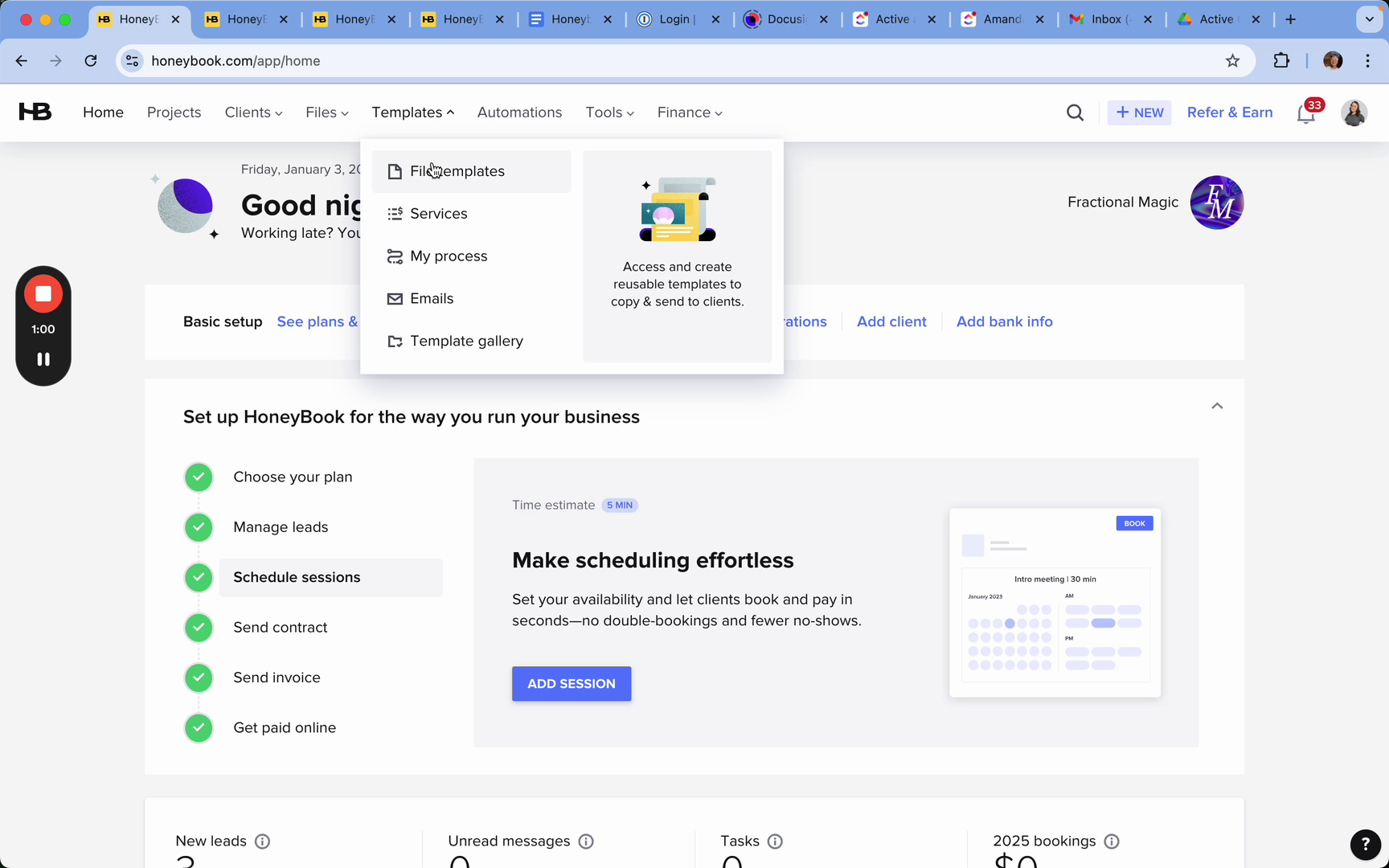
Task: Select File templates from the menu
Action: [x=472, y=171]
